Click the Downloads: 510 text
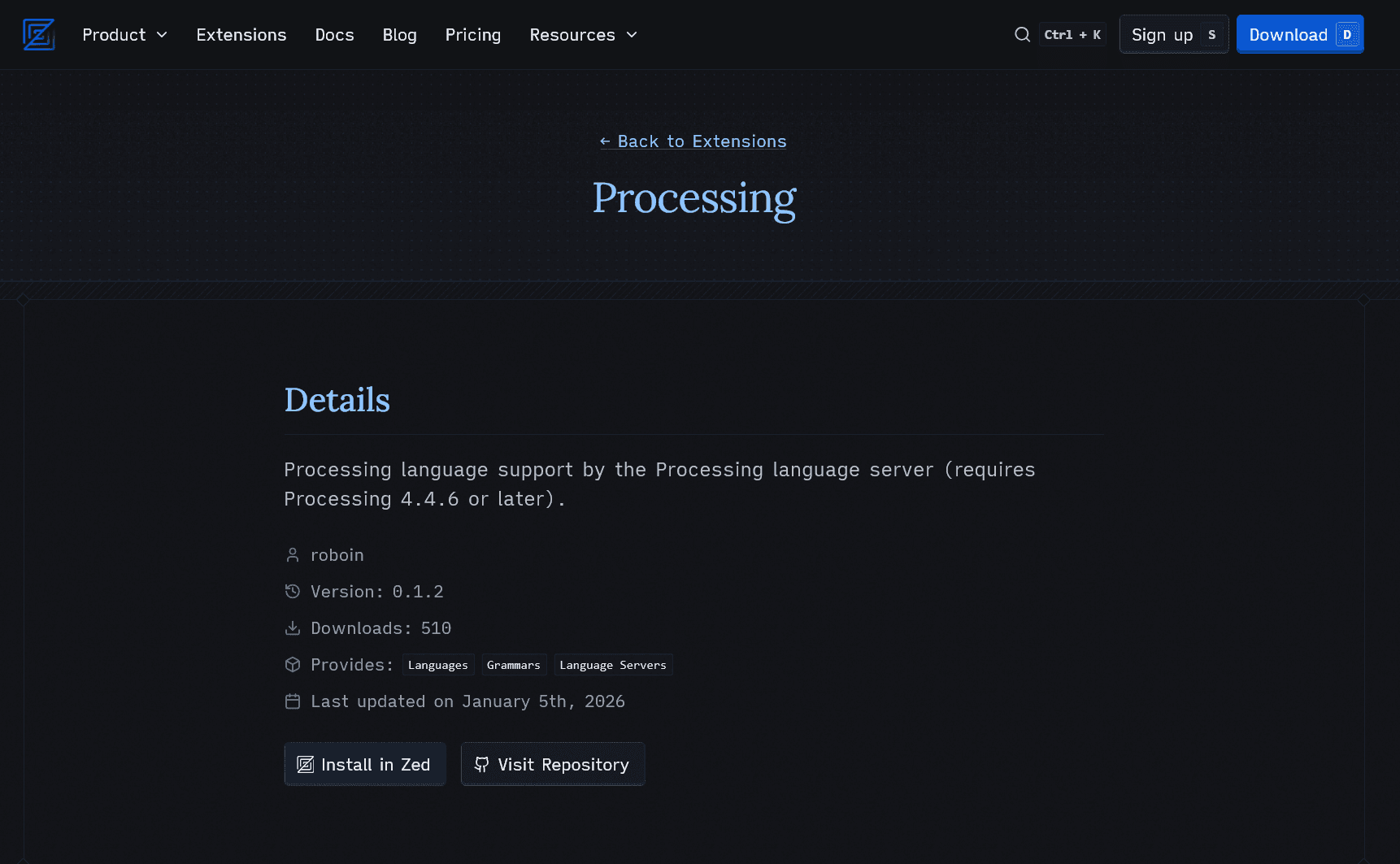Viewport: 1400px width, 864px height. [x=381, y=628]
